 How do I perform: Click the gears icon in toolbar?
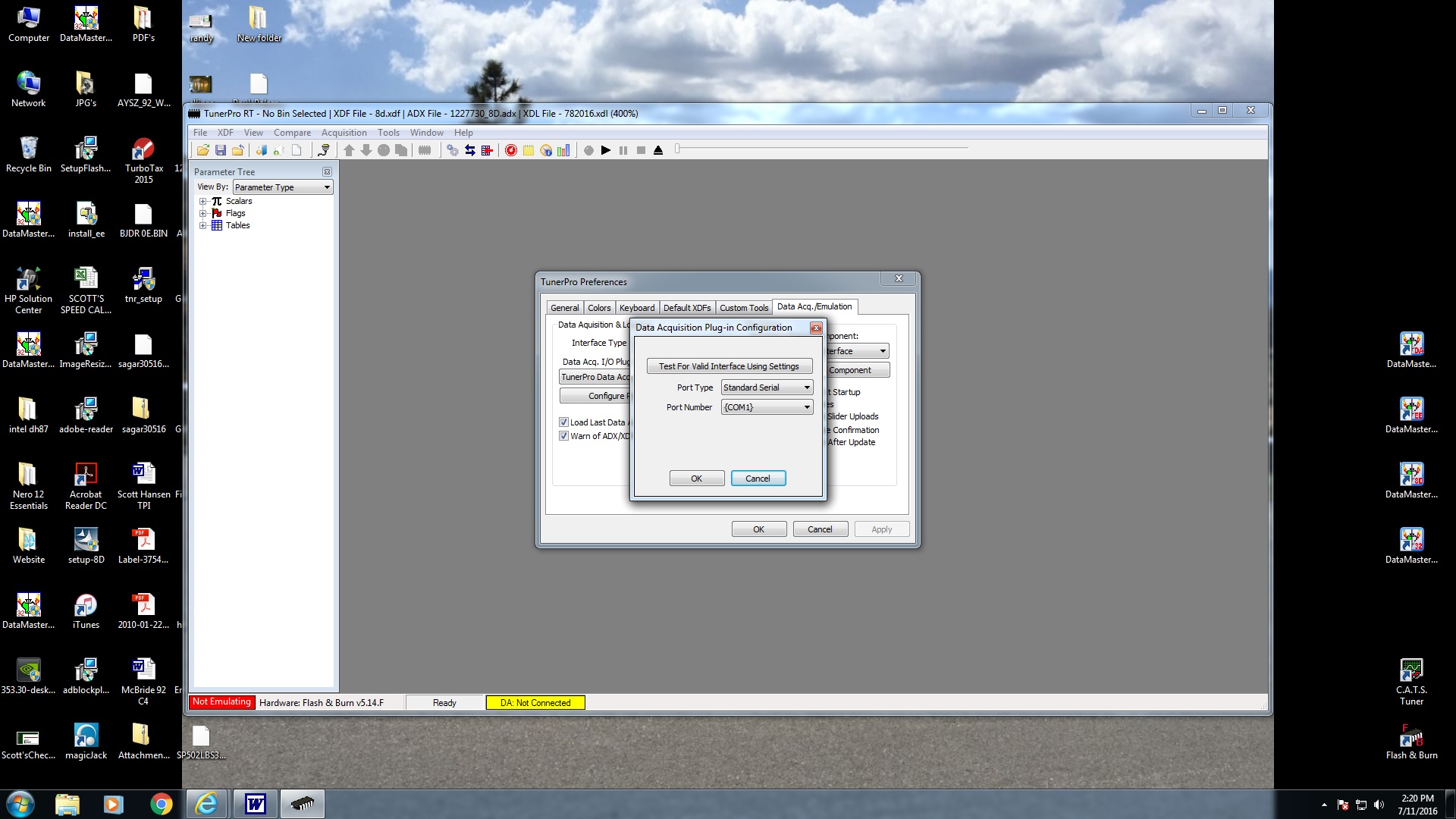453,150
